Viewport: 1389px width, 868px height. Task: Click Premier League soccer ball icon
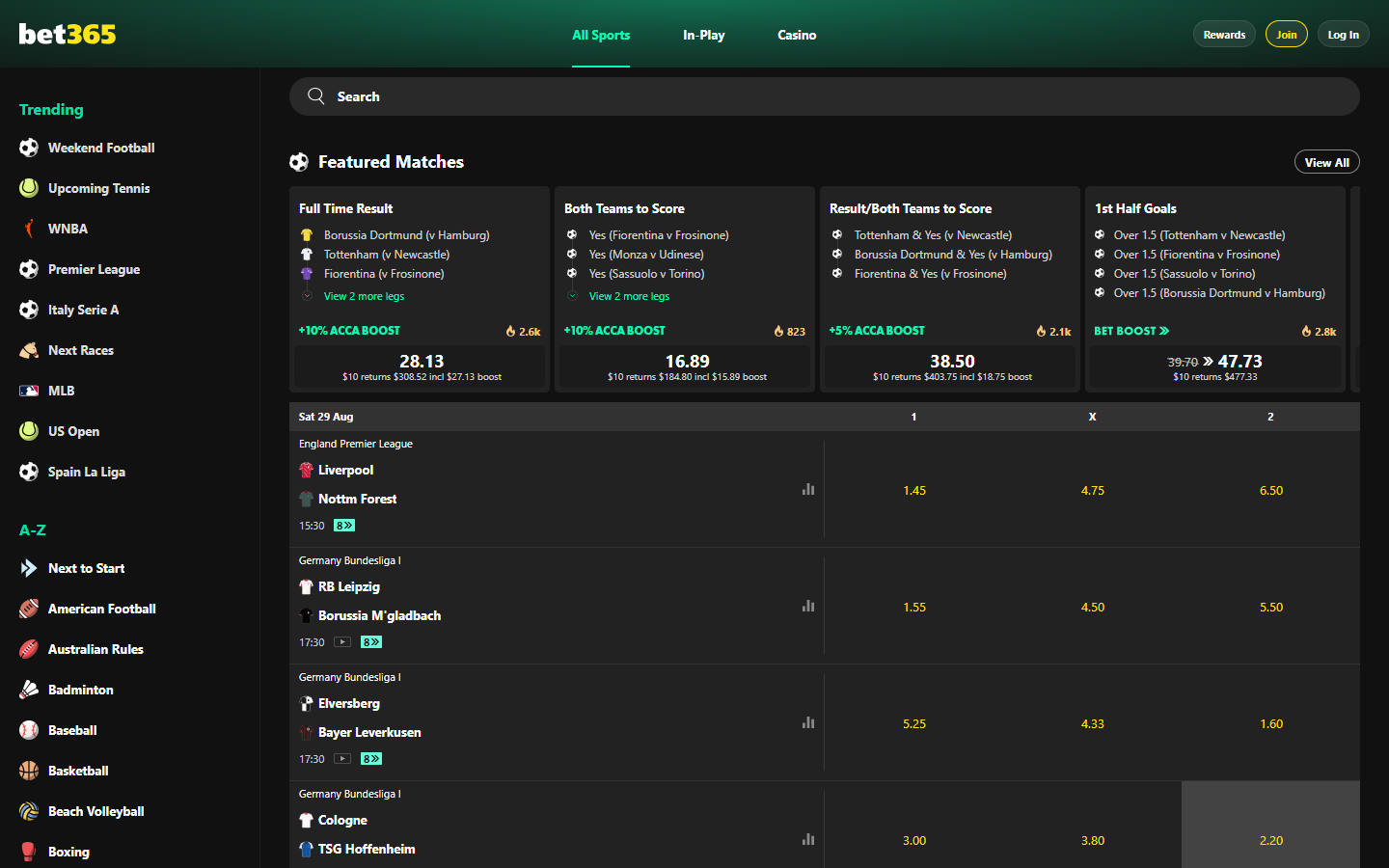click(29, 269)
